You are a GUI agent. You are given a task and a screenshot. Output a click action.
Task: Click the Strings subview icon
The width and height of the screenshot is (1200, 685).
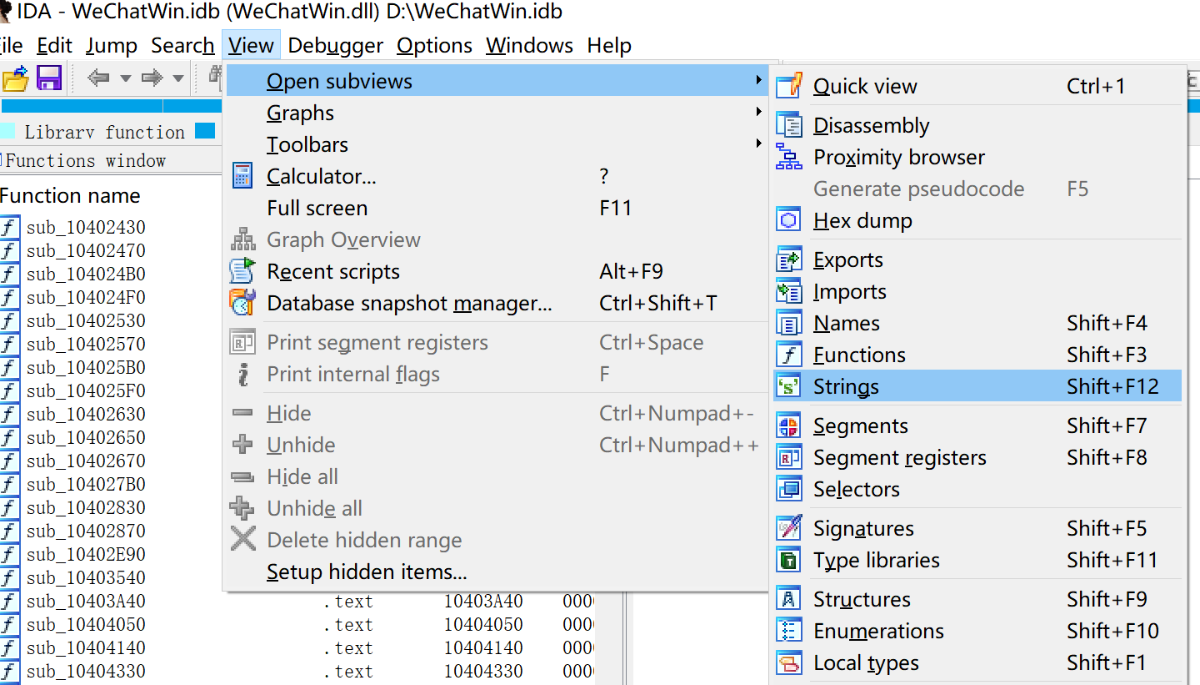[790, 387]
